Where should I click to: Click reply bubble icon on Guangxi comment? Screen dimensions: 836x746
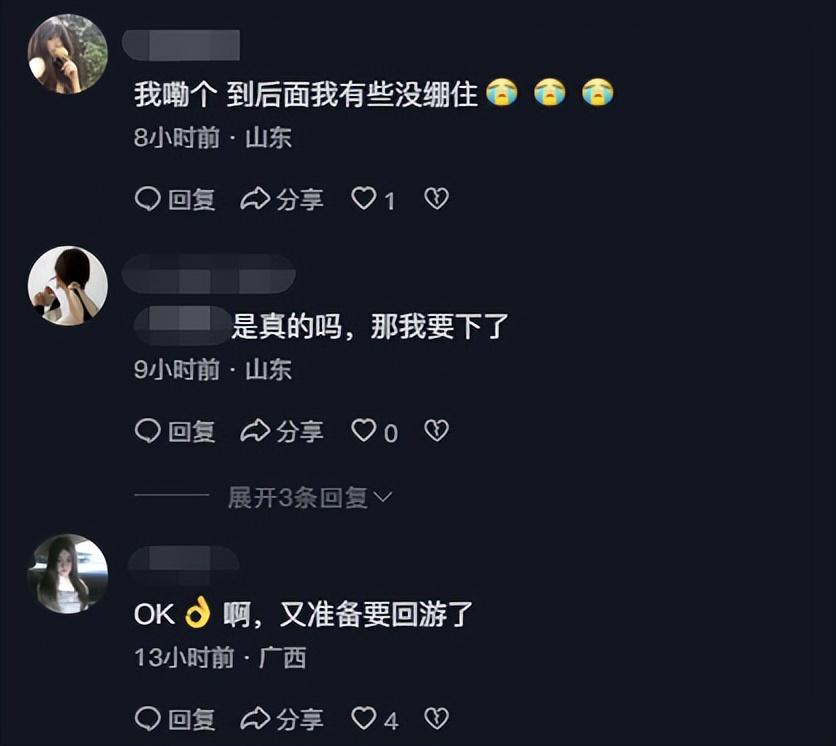click(x=148, y=719)
